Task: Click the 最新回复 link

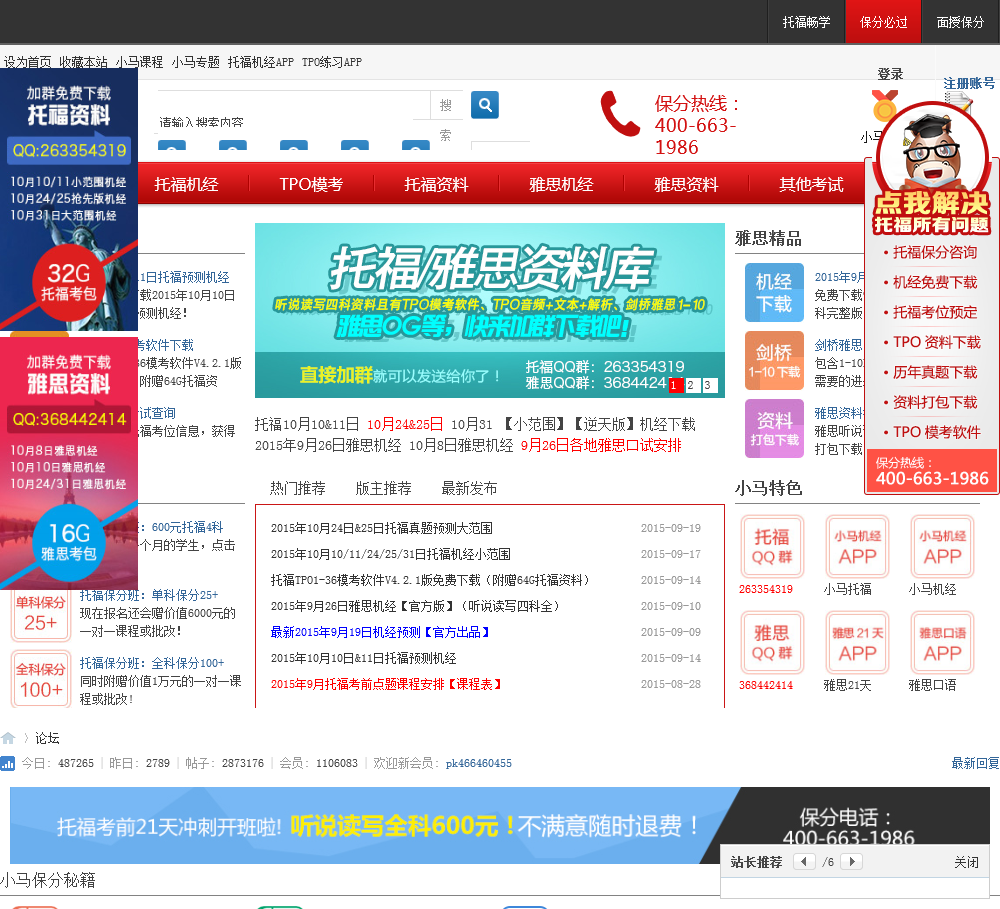Action: [x=975, y=764]
